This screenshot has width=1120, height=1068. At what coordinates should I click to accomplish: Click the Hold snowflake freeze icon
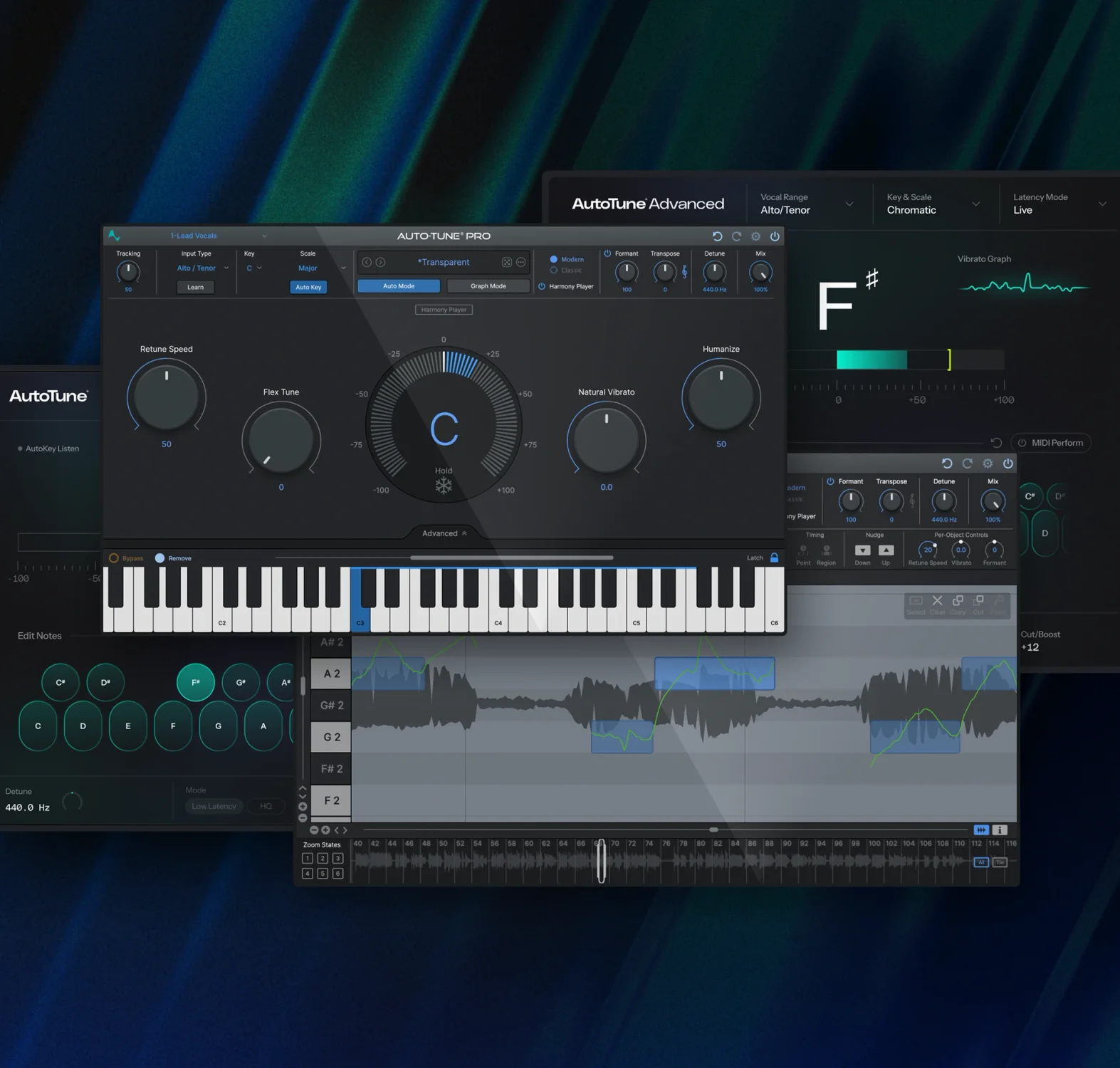[444, 486]
